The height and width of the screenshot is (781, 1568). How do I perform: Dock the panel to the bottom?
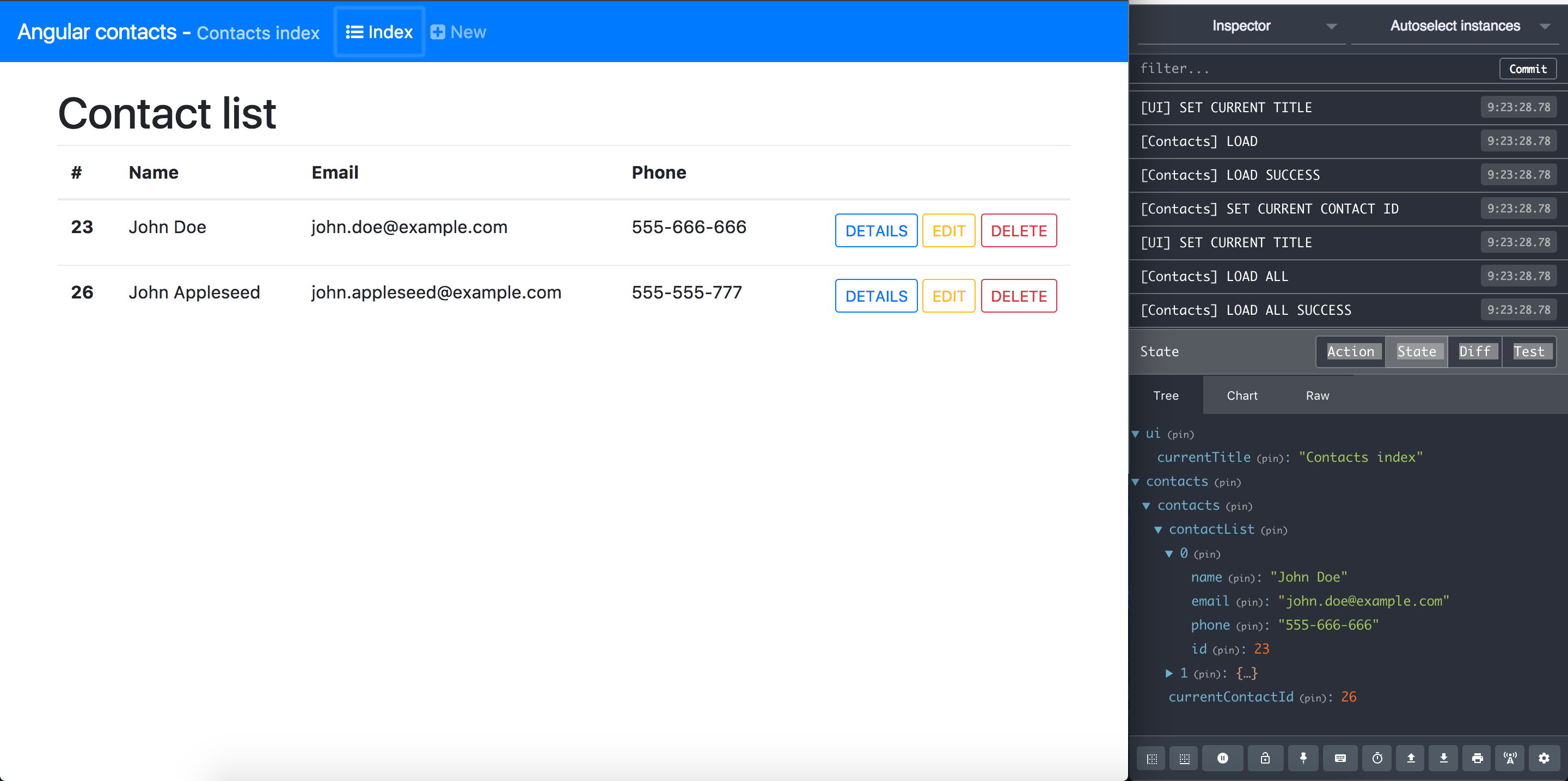coord(1184,759)
